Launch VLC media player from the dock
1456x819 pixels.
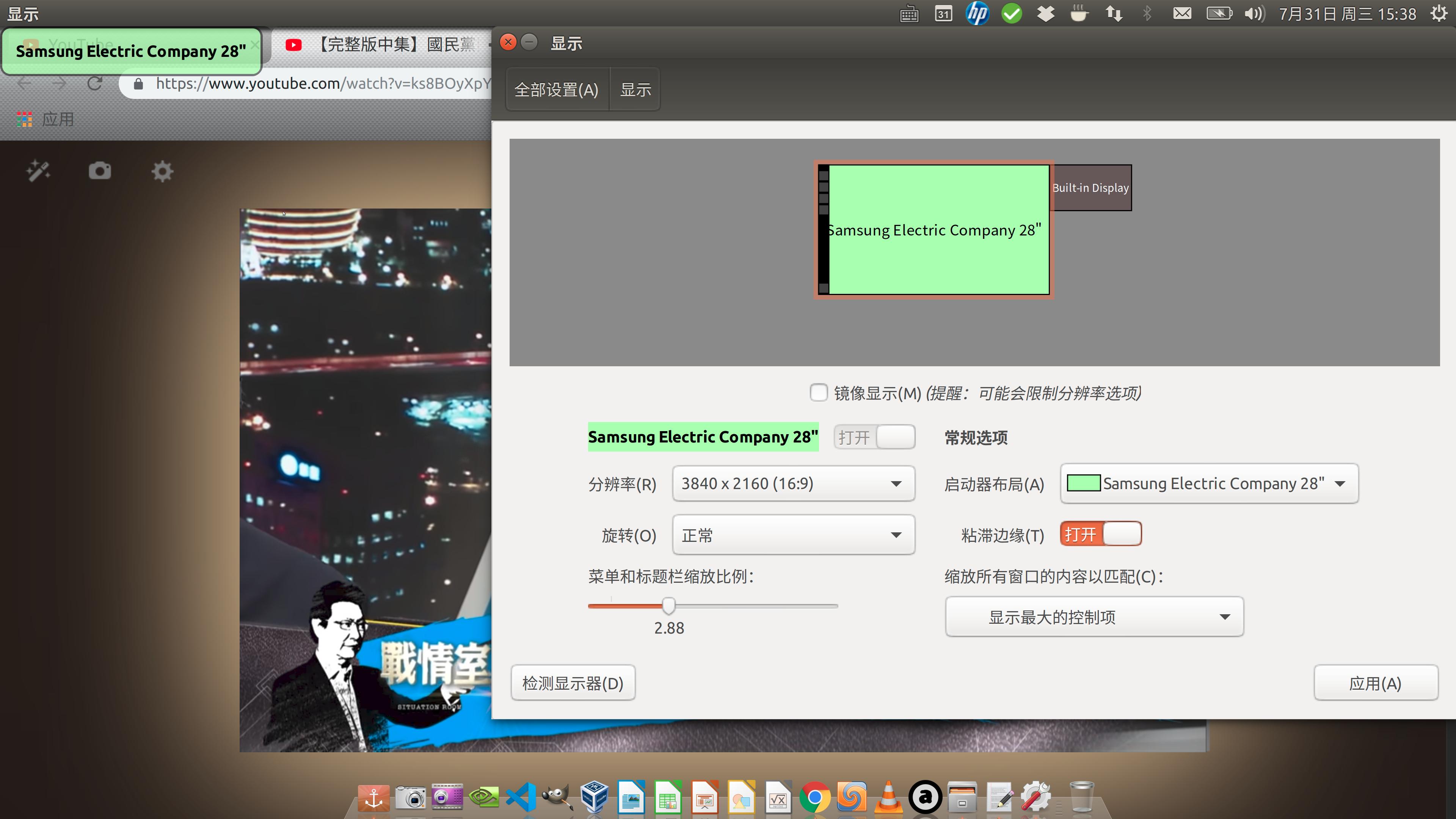tap(888, 797)
